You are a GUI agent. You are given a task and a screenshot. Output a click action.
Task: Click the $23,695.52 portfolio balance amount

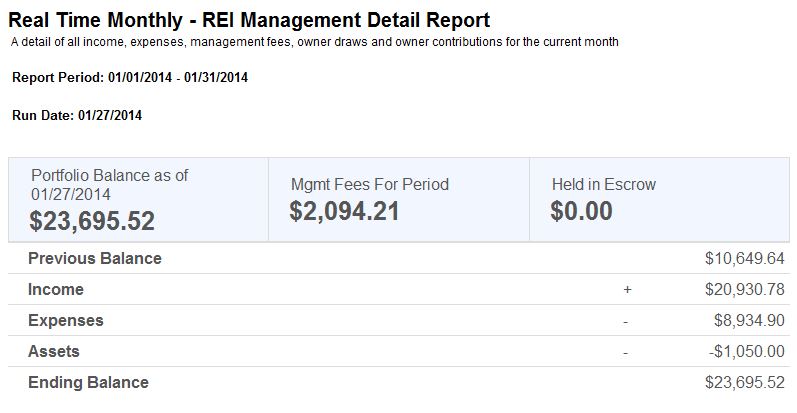pos(92,221)
